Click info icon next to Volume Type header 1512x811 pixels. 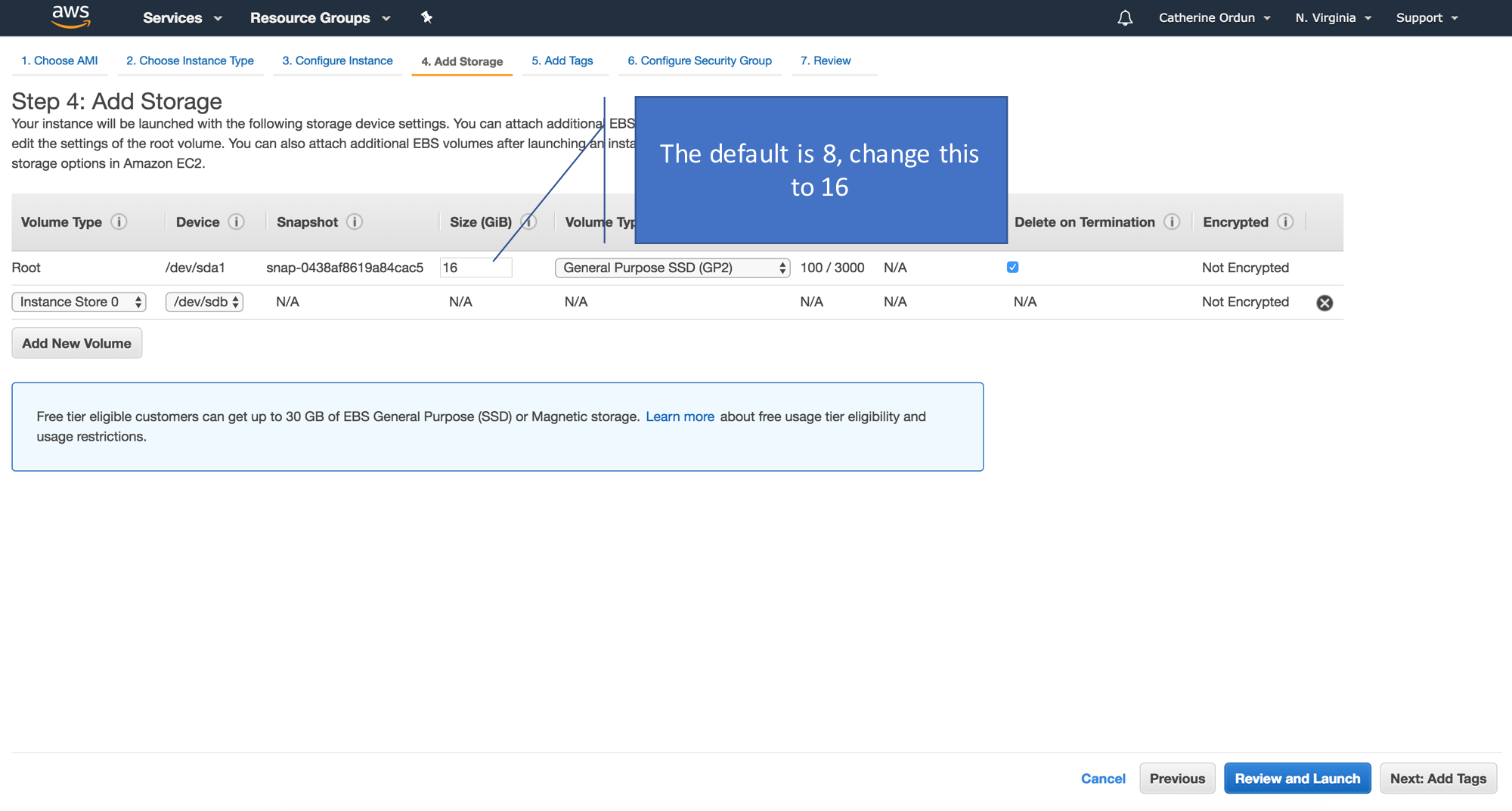click(x=119, y=221)
